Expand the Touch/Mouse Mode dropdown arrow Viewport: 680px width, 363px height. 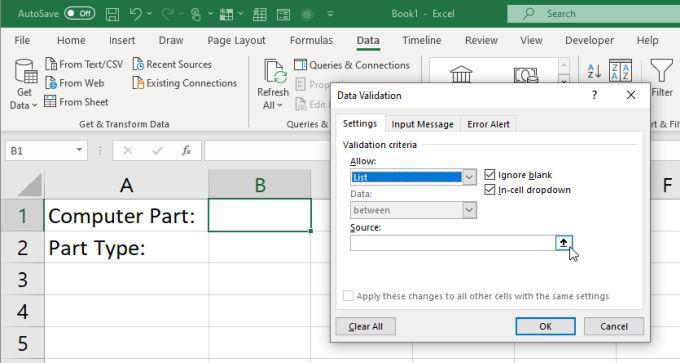(210, 14)
